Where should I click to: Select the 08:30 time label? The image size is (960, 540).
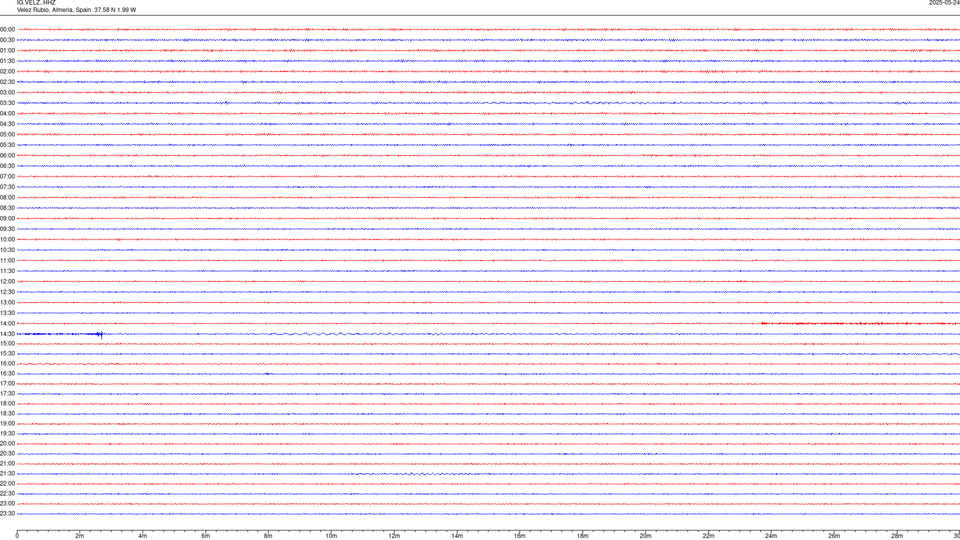pos(7,208)
